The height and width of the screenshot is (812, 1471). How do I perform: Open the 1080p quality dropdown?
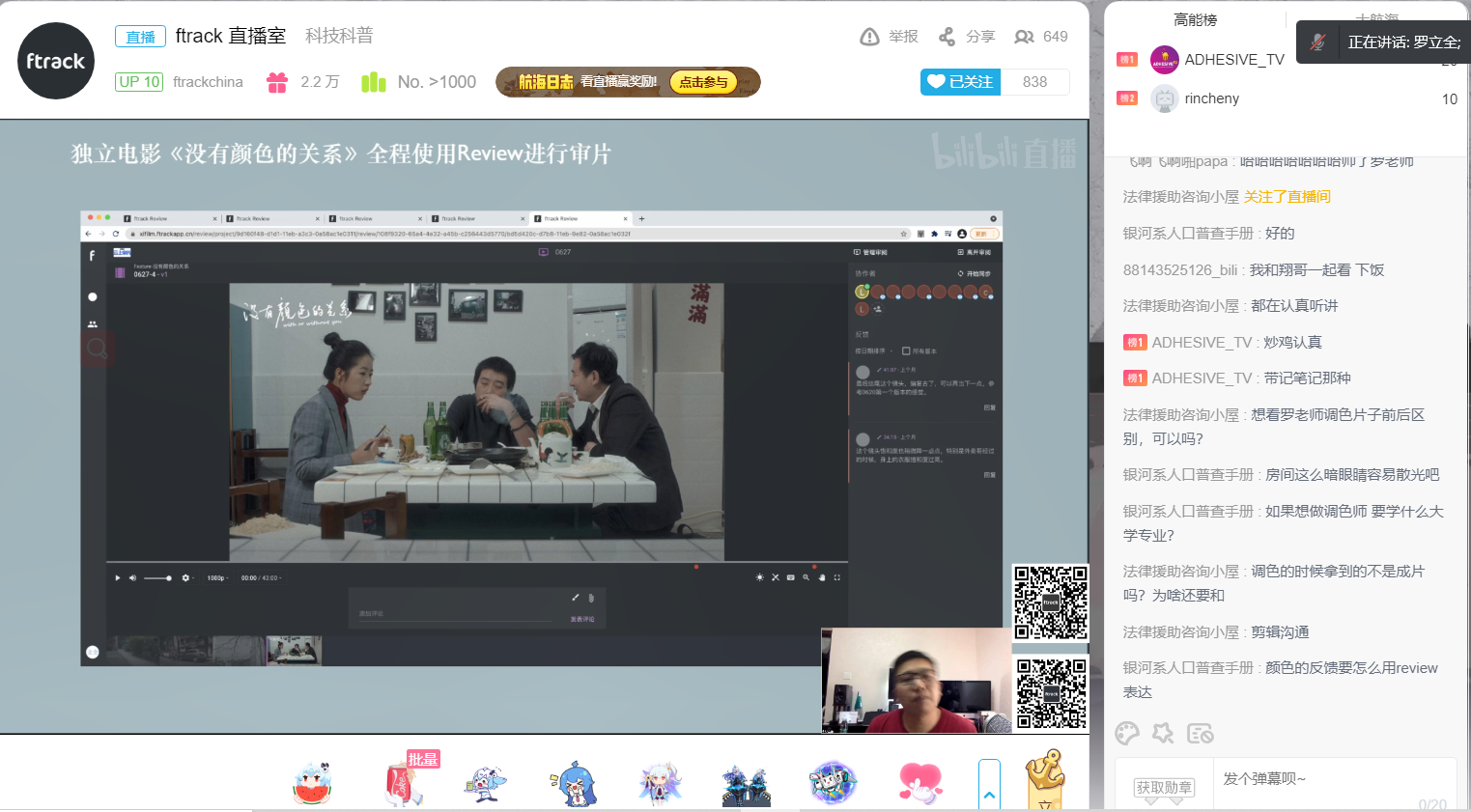[217, 577]
